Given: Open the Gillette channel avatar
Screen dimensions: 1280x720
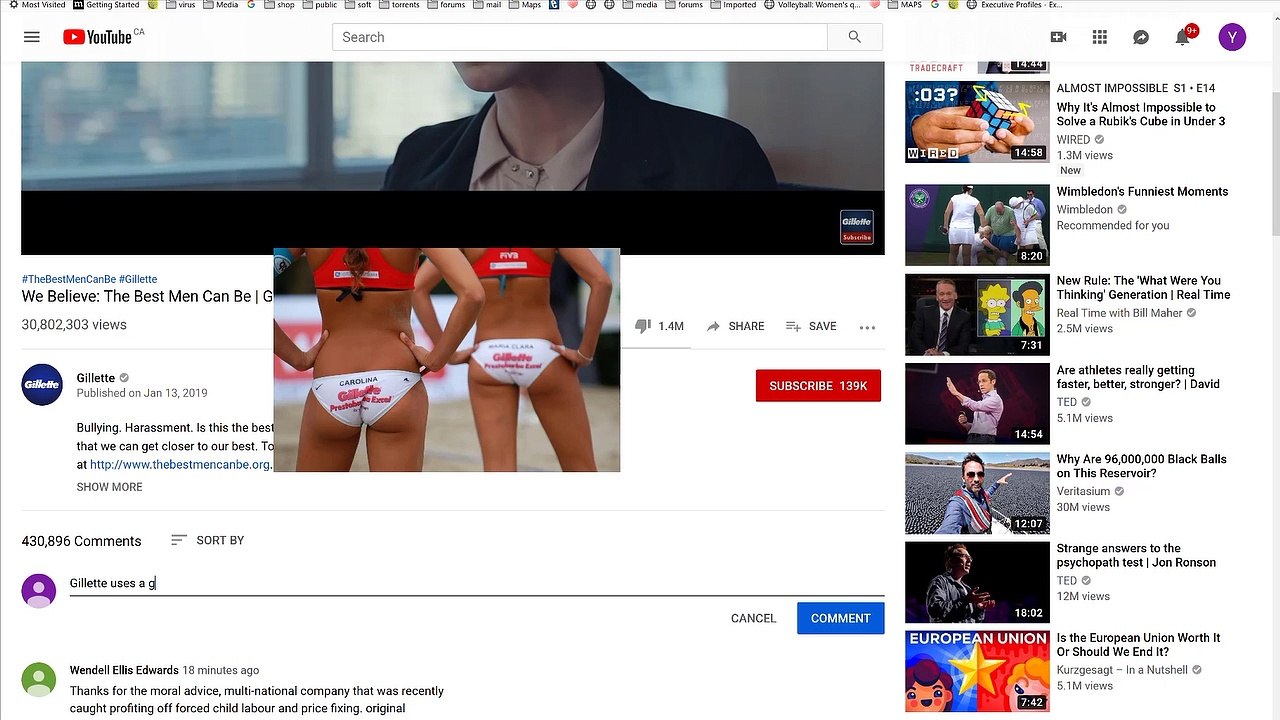Looking at the screenshot, I should click(42, 385).
